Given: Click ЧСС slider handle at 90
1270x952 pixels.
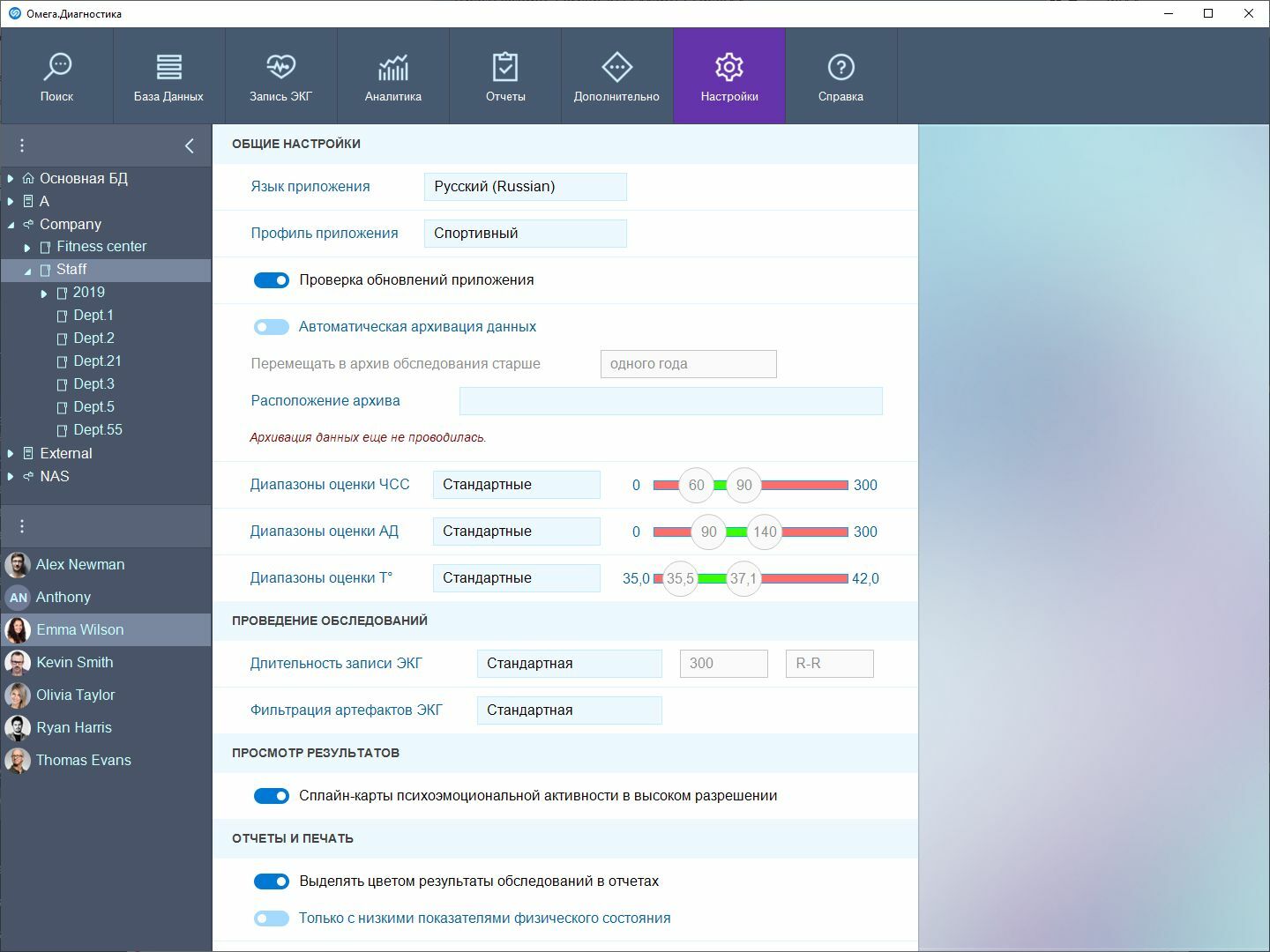Looking at the screenshot, I should coord(744,485).
